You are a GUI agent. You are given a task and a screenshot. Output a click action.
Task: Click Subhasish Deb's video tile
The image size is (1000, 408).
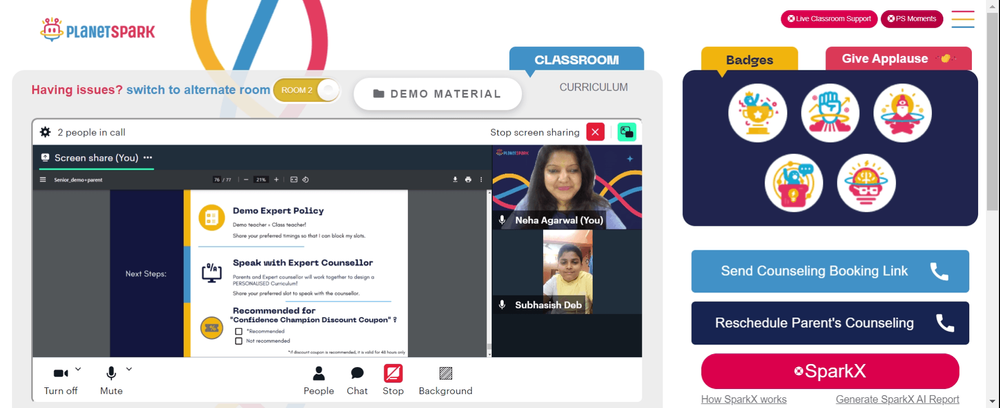[x=568, y=272]
